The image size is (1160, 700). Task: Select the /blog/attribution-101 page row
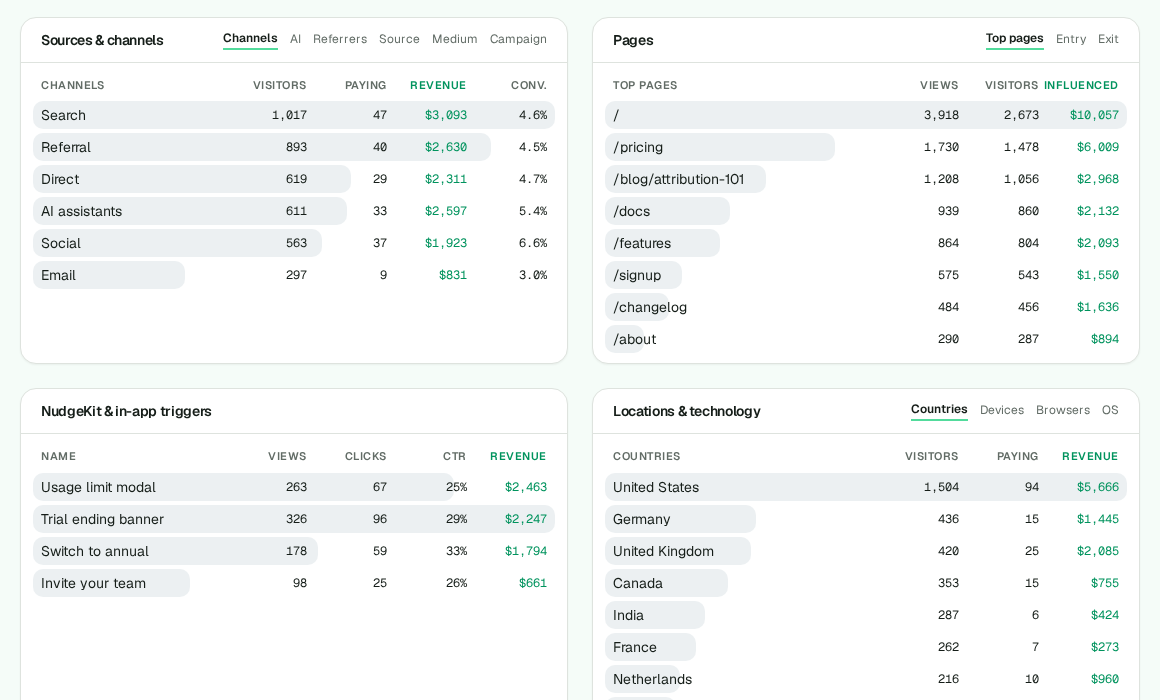(x=866, y=179)
